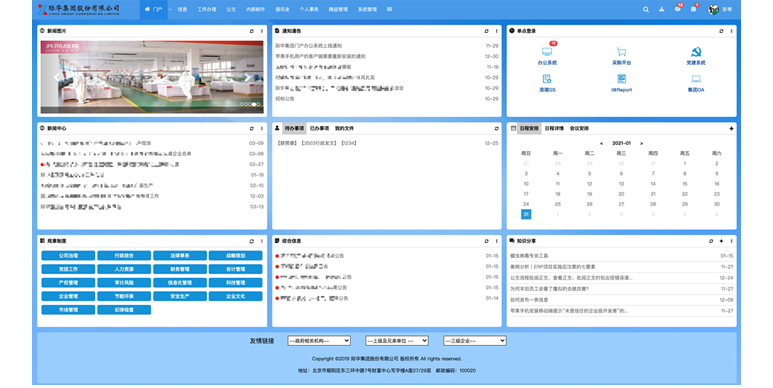Screen dimensions: 773x388
Task: Open the HBReport icon
Action: point(621,79)
